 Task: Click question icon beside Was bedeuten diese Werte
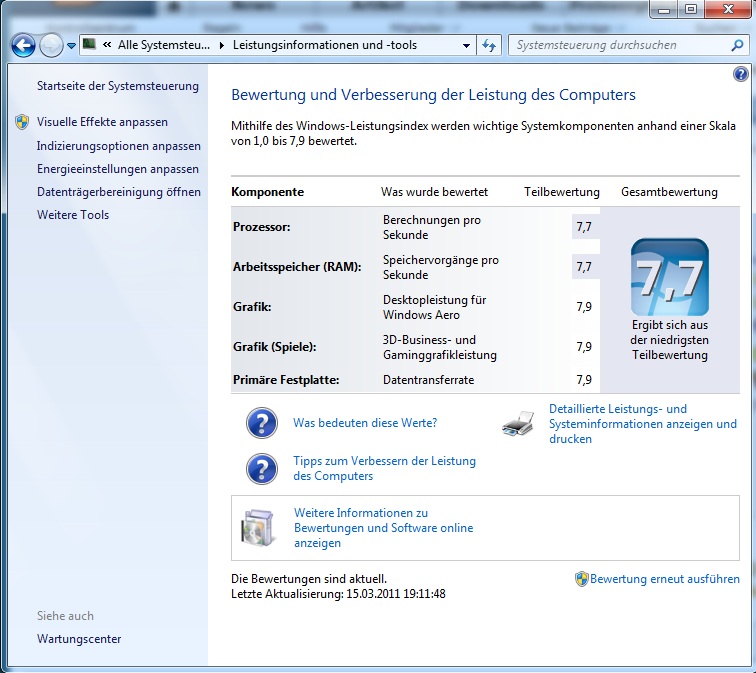(262, 423)
